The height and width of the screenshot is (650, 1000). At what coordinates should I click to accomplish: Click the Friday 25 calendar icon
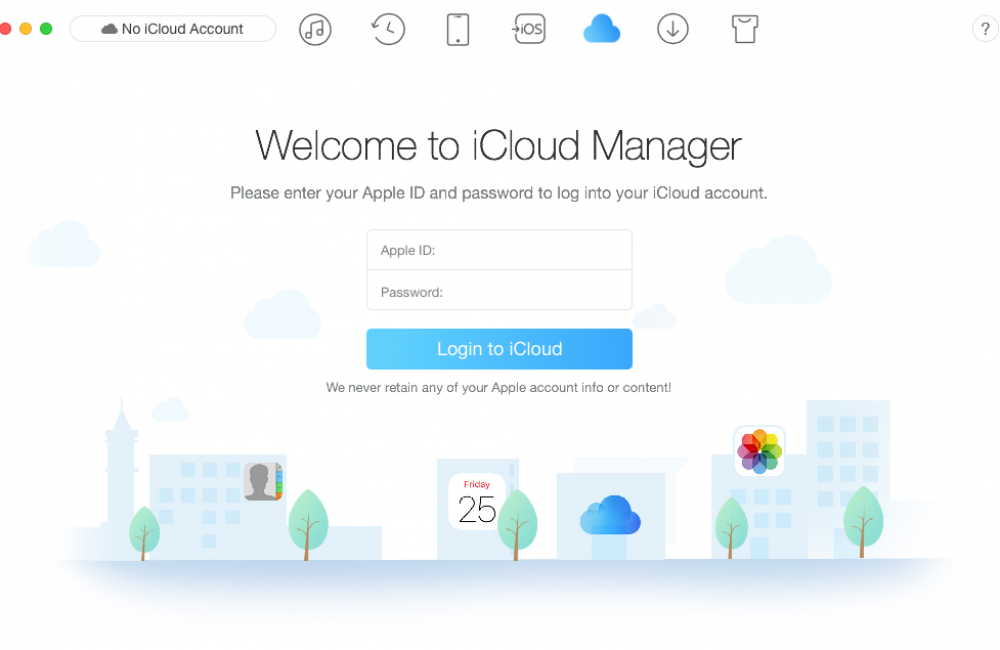point(476,502)
